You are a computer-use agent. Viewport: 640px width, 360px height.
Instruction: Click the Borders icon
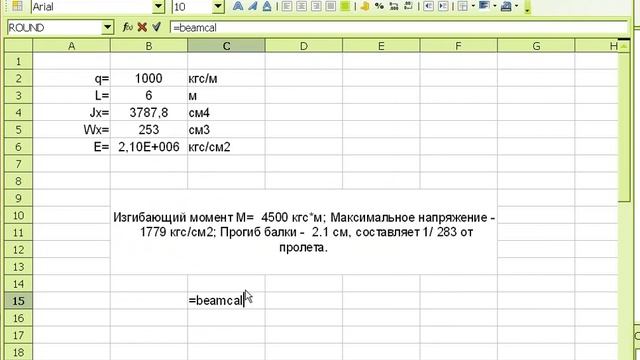tap(462, 6)
